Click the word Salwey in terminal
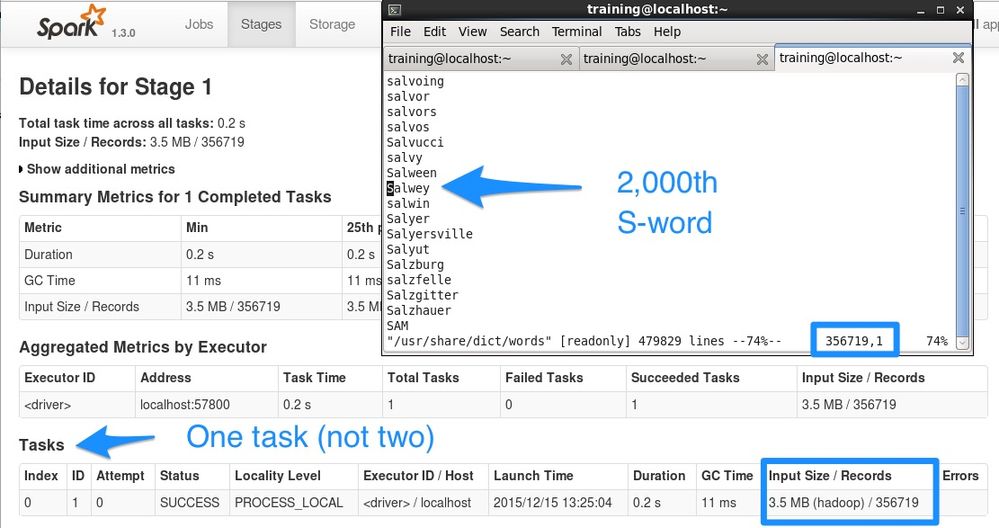Image resolution: width=999 pixels, height=528 pixels. click(x=408, y=189)
